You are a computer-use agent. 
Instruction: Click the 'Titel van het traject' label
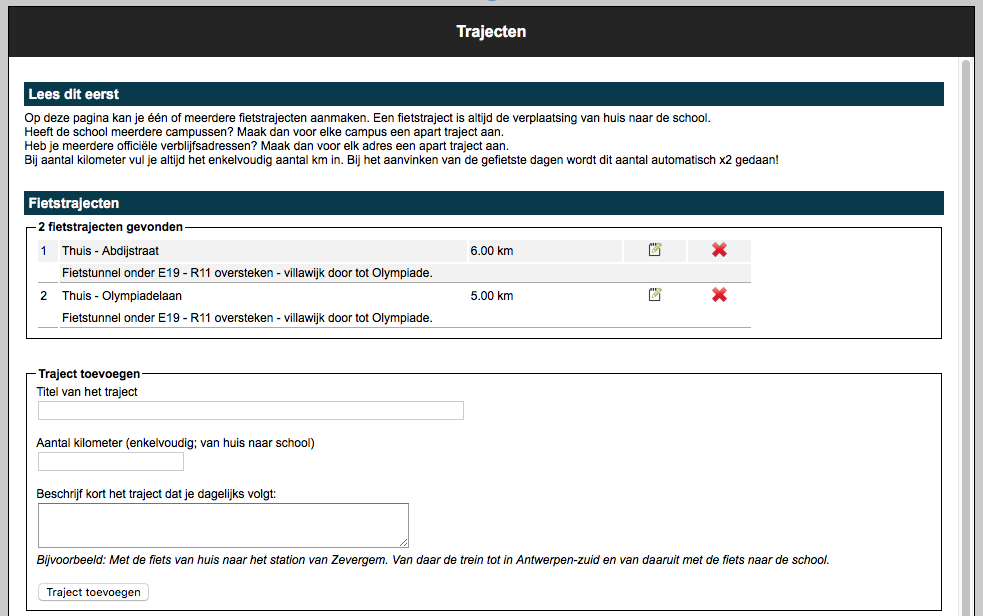(87, 392)
